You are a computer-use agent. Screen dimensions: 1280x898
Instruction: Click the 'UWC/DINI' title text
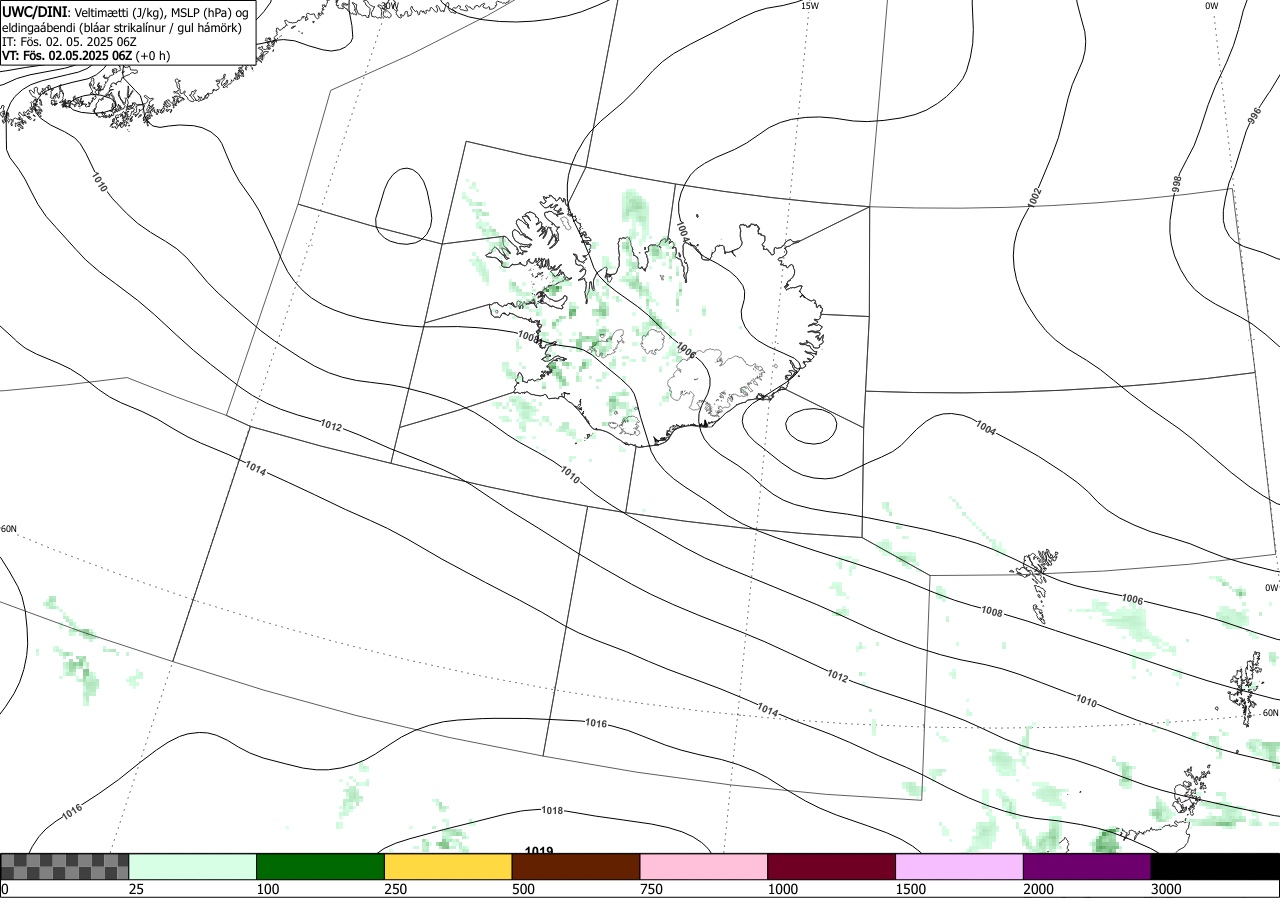point(34,11)
